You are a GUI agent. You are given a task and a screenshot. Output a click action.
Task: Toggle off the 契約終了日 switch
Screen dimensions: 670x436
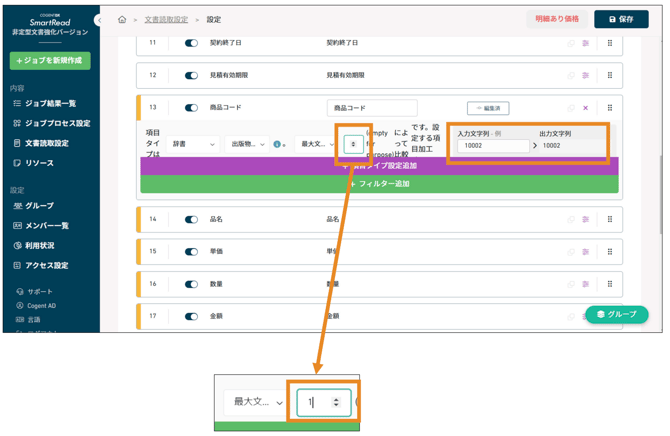[191, 44]
